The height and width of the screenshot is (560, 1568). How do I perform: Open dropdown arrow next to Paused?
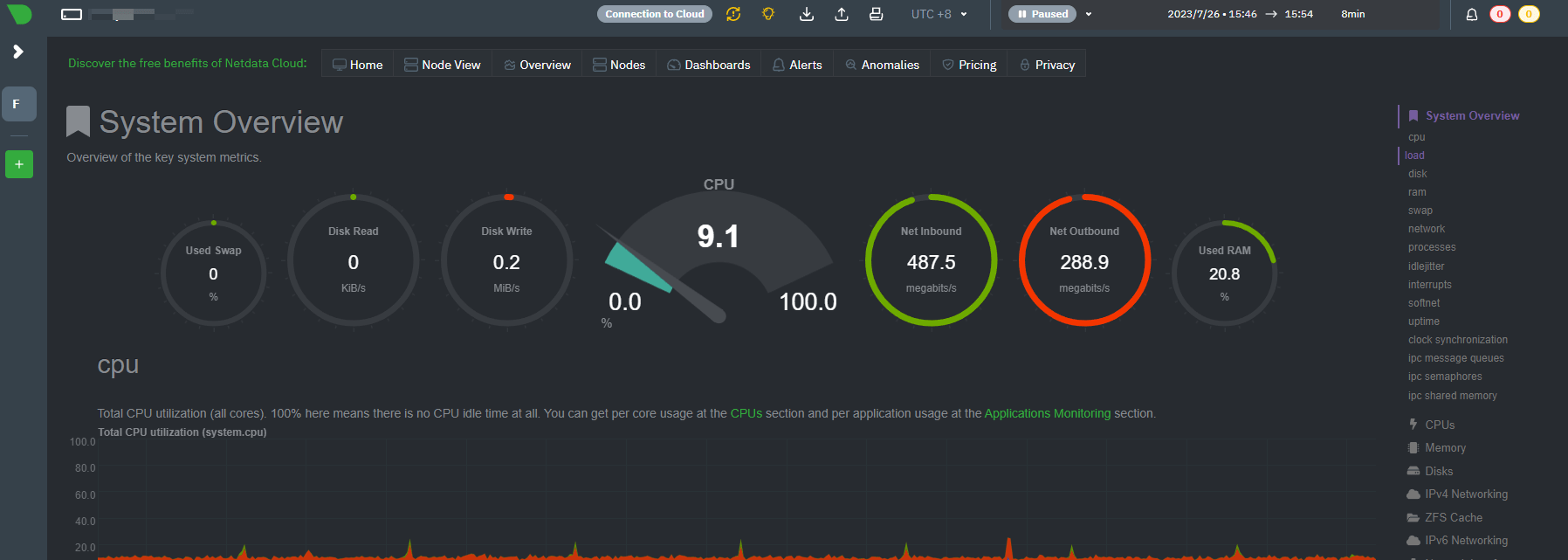1089,14
